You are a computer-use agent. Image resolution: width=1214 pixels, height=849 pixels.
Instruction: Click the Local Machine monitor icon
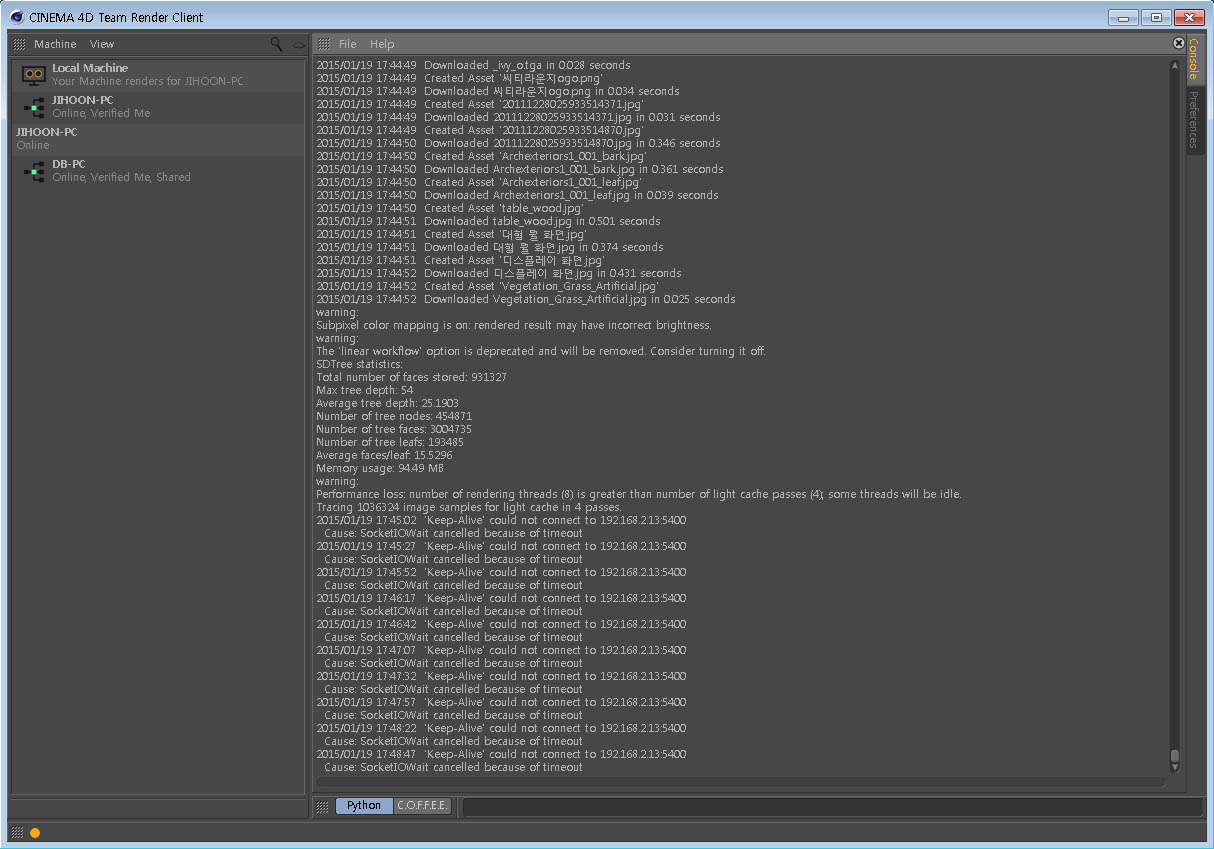(34, 74)
